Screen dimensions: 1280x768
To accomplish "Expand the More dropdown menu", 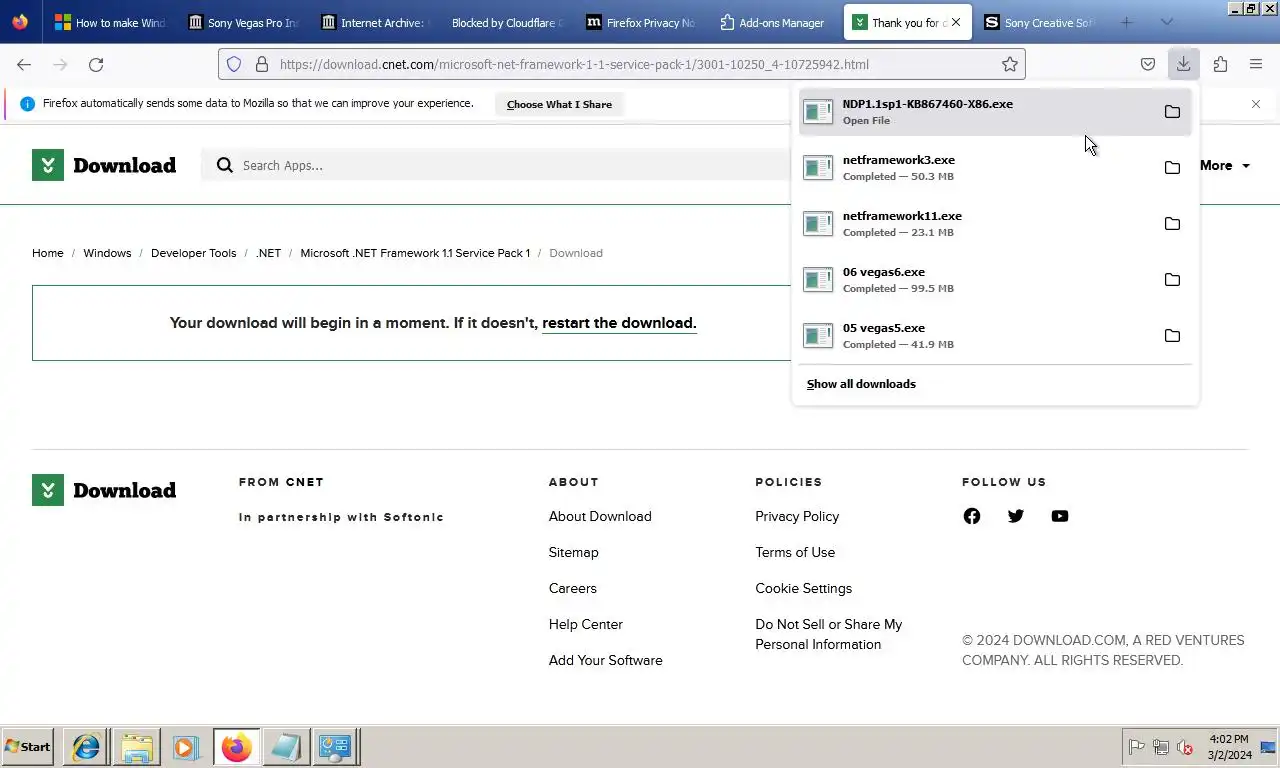I will point(1225,165).
